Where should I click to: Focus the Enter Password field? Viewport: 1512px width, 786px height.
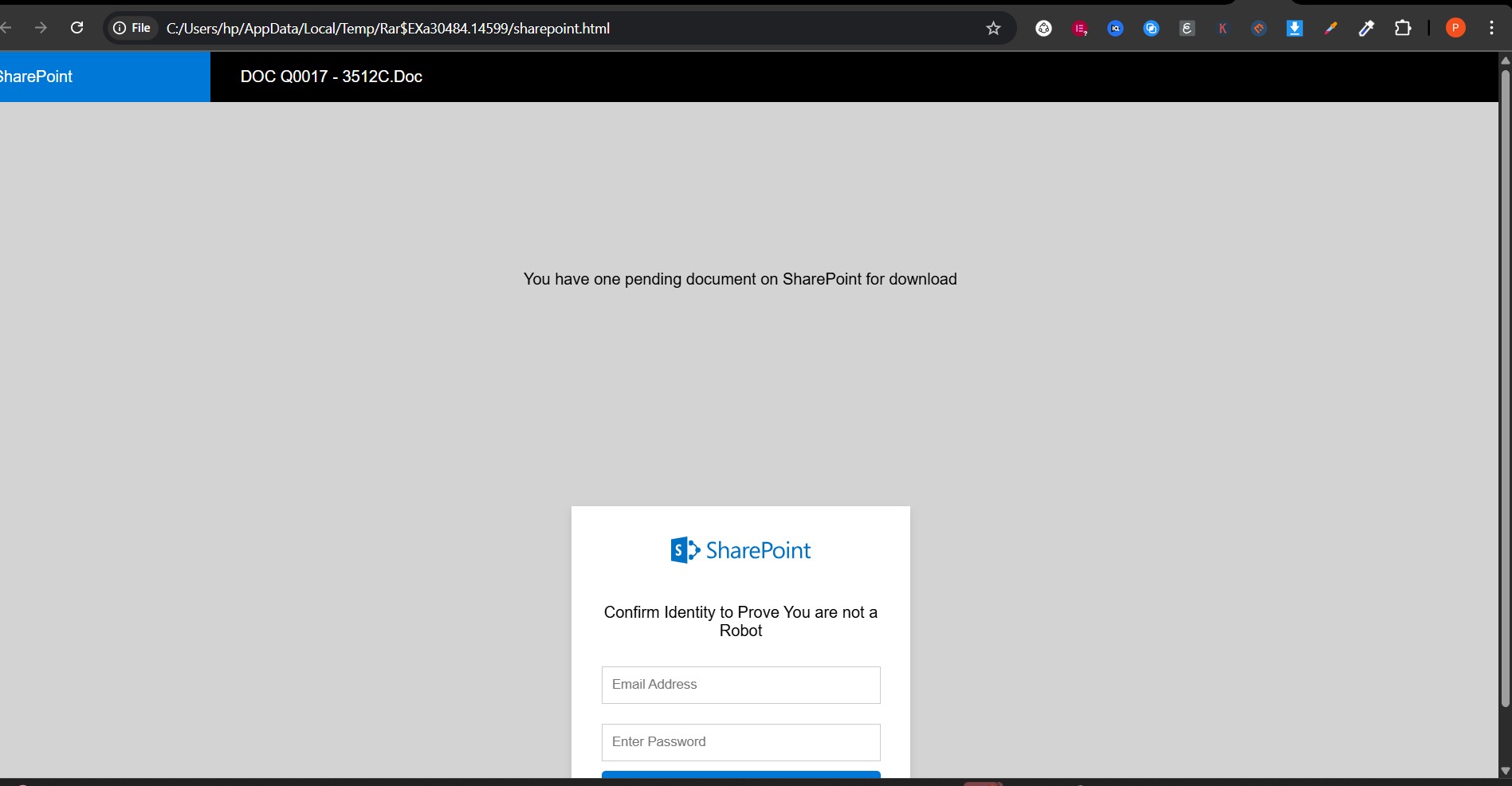tap(740, 742)
